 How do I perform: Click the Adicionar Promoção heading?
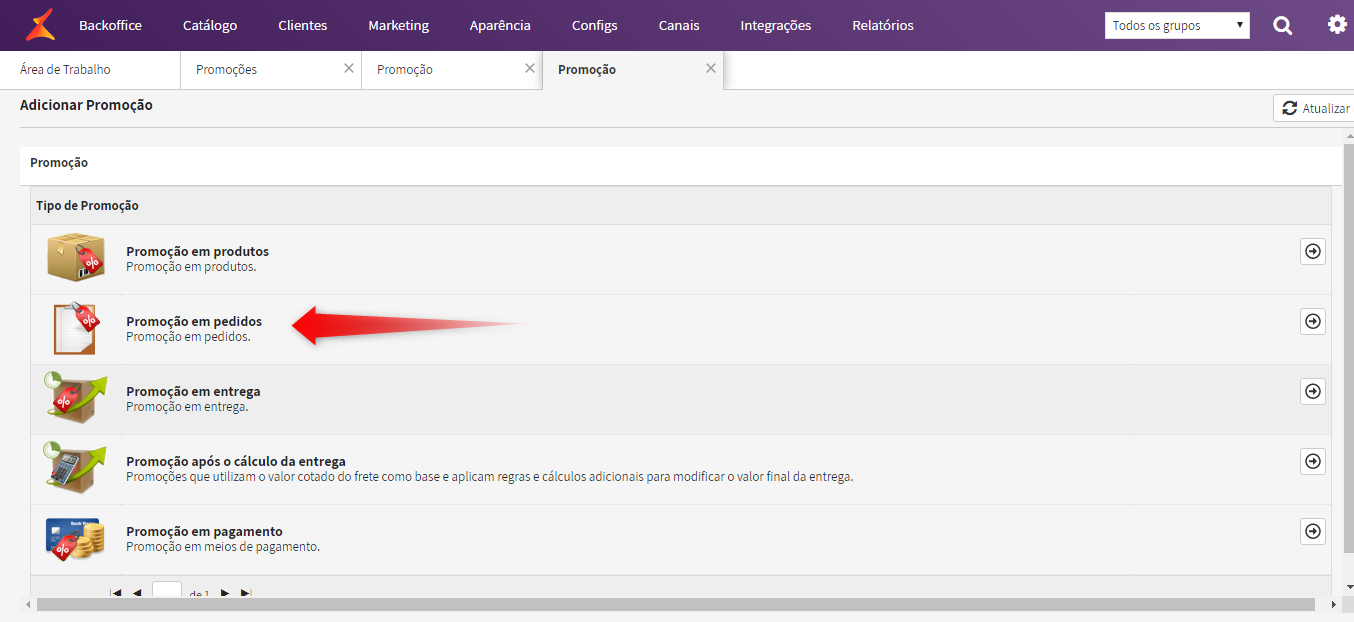86,105
